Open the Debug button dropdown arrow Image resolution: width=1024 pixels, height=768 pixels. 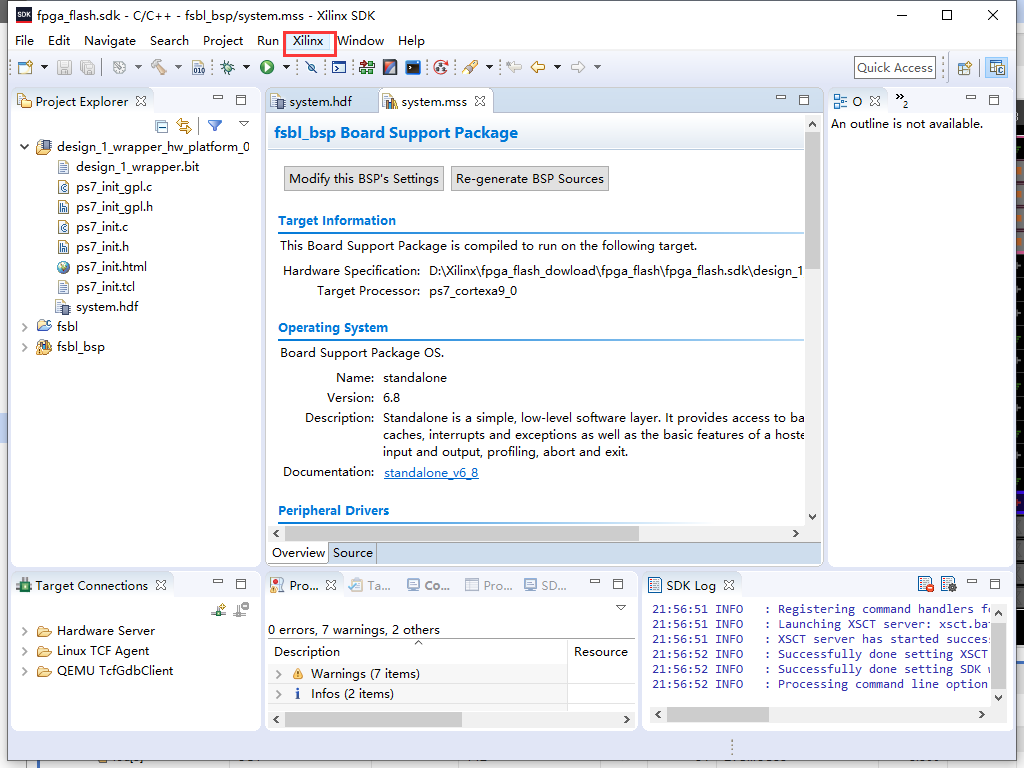[x=246, y=67]
